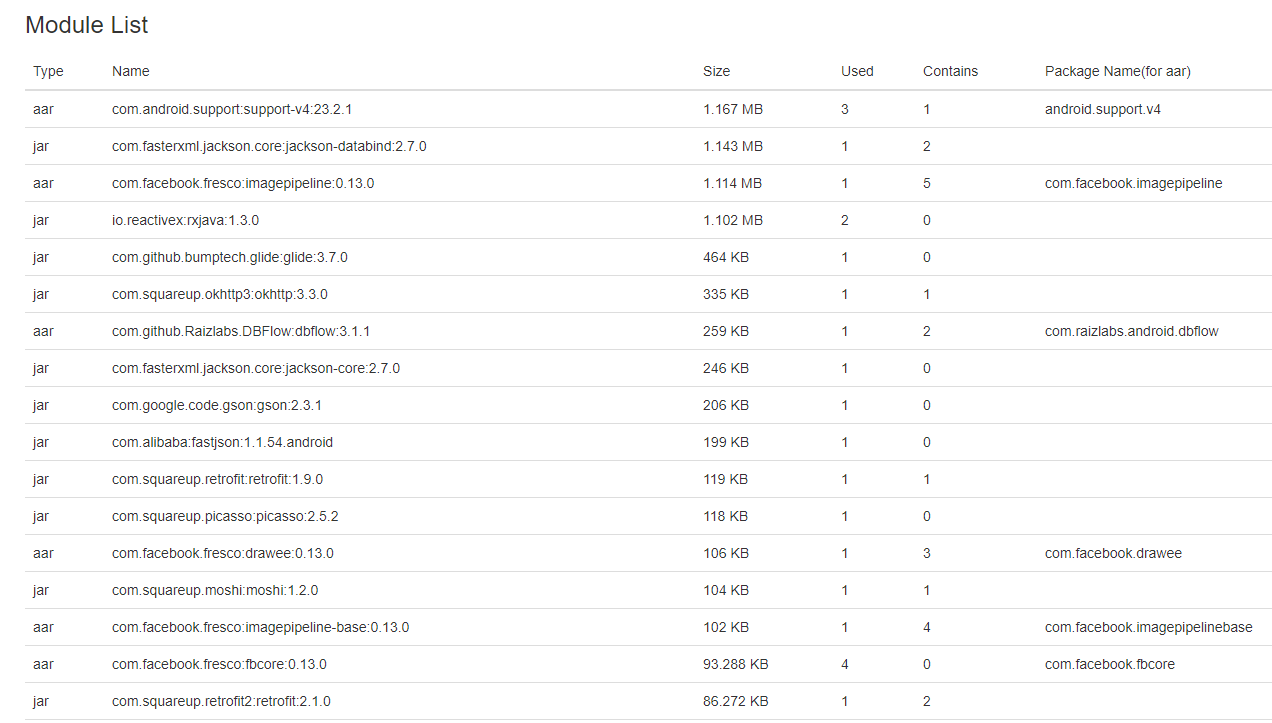The image size is (1272, 723).
Task: Select io.reactivex:rxjava:1.3.0 module name
Action: coord(185,220)
